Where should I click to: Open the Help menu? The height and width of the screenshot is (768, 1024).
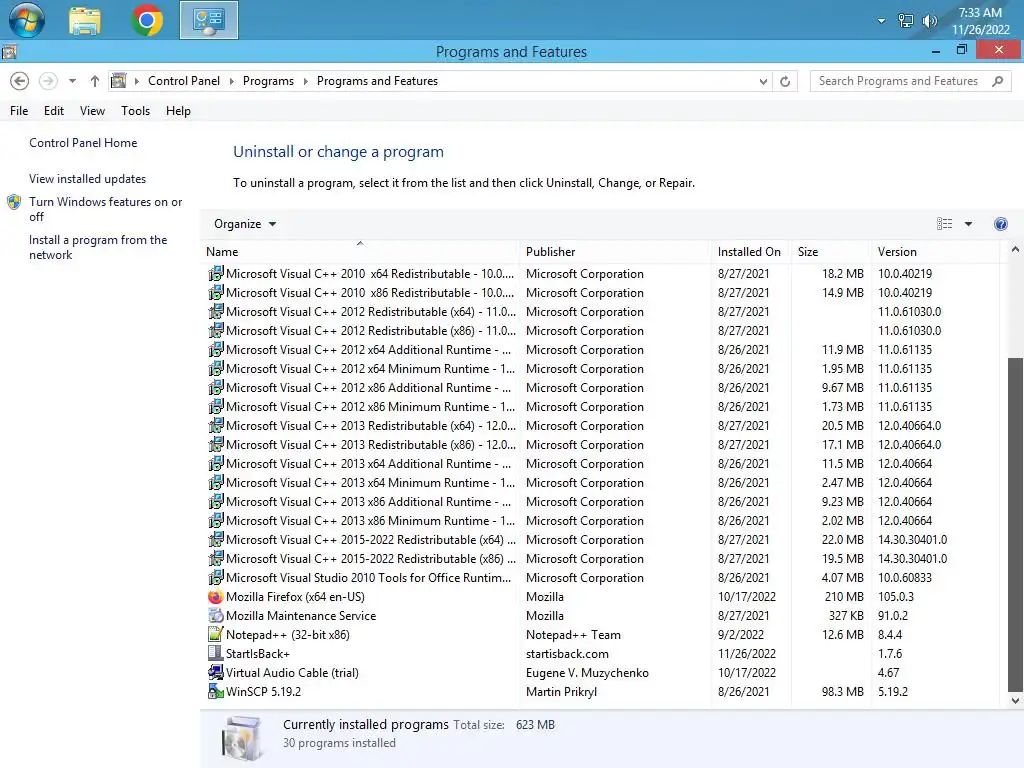point(178,111)
